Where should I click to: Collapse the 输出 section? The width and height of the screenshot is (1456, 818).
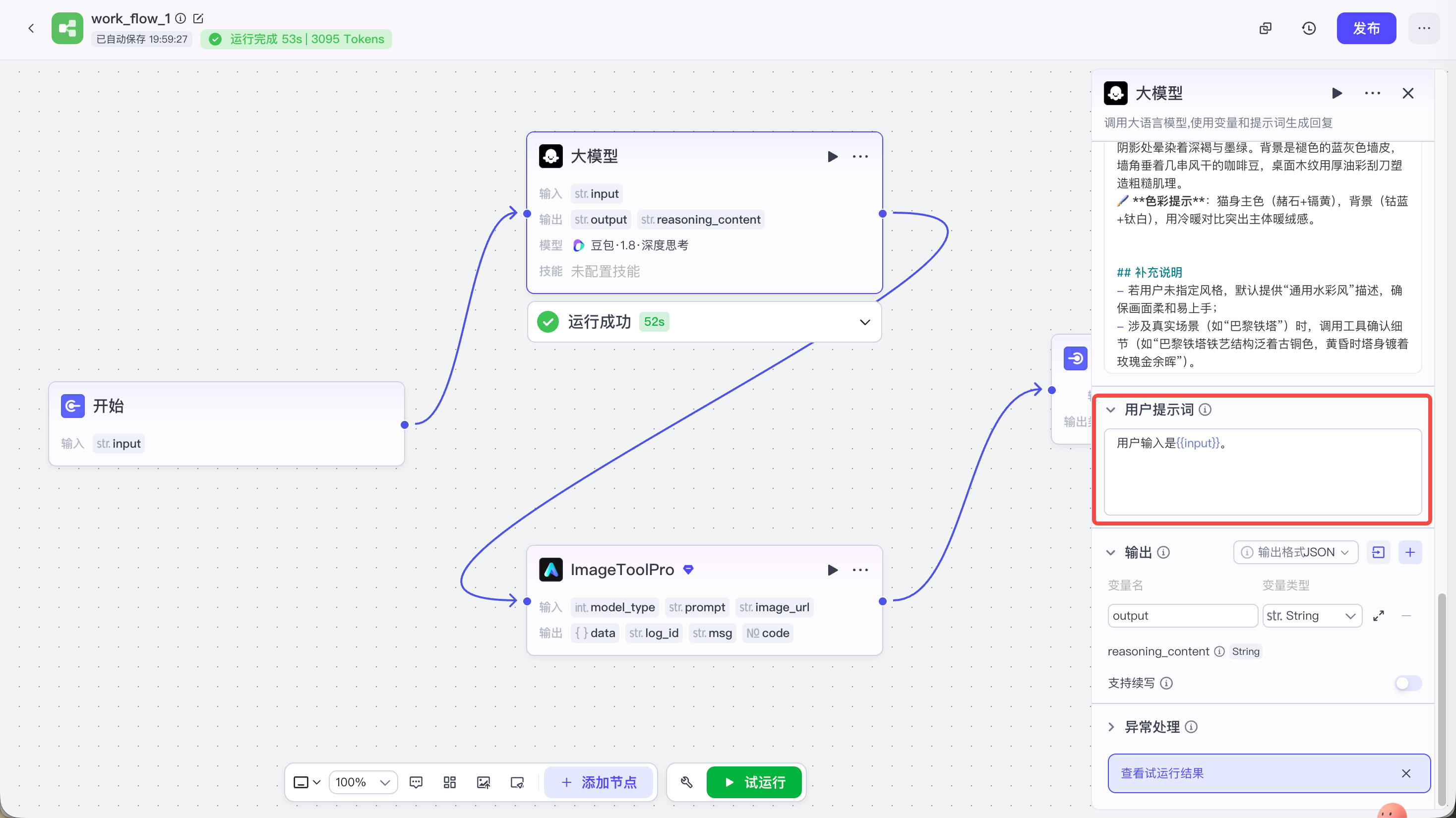pyautogui.click(x=1111, y=552)
